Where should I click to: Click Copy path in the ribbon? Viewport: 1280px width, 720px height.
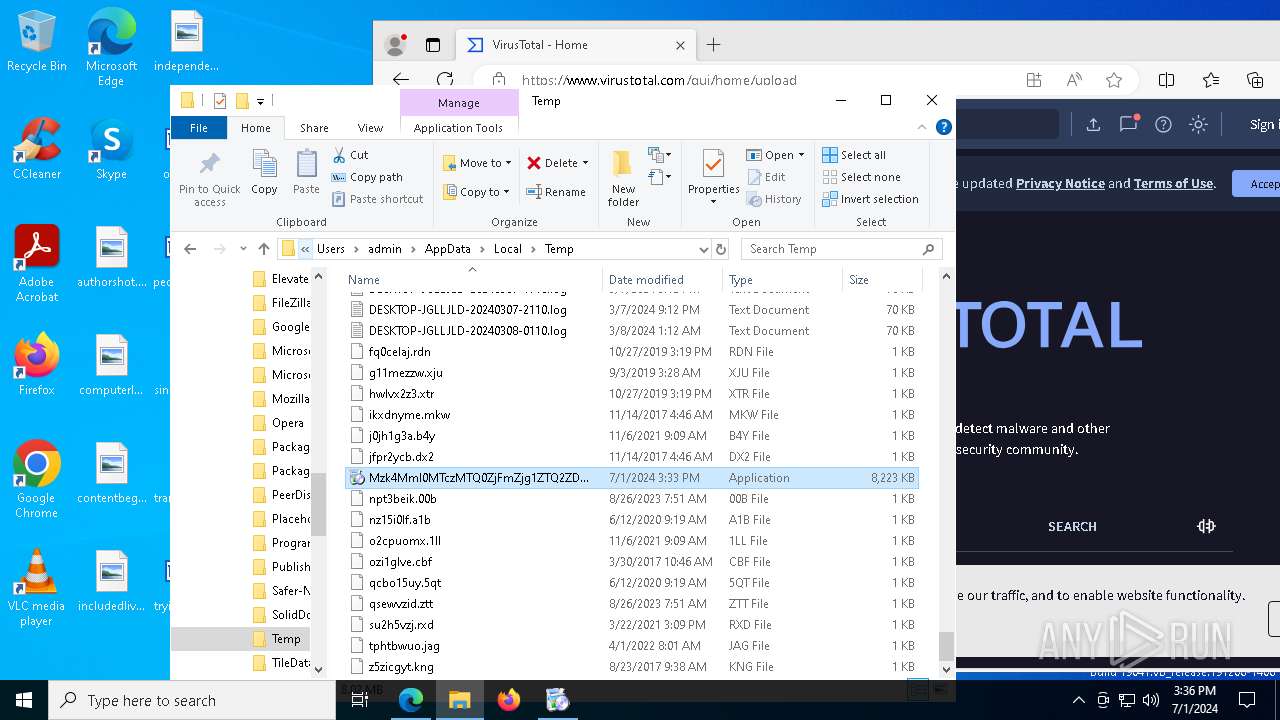367,177
